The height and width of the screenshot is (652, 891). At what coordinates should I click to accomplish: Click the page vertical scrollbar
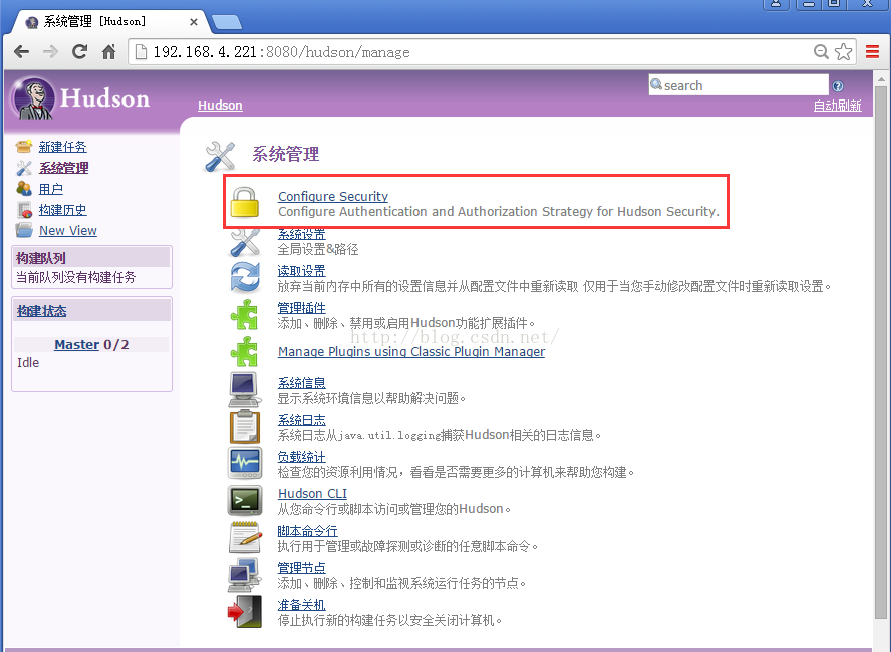pos(881,352)
